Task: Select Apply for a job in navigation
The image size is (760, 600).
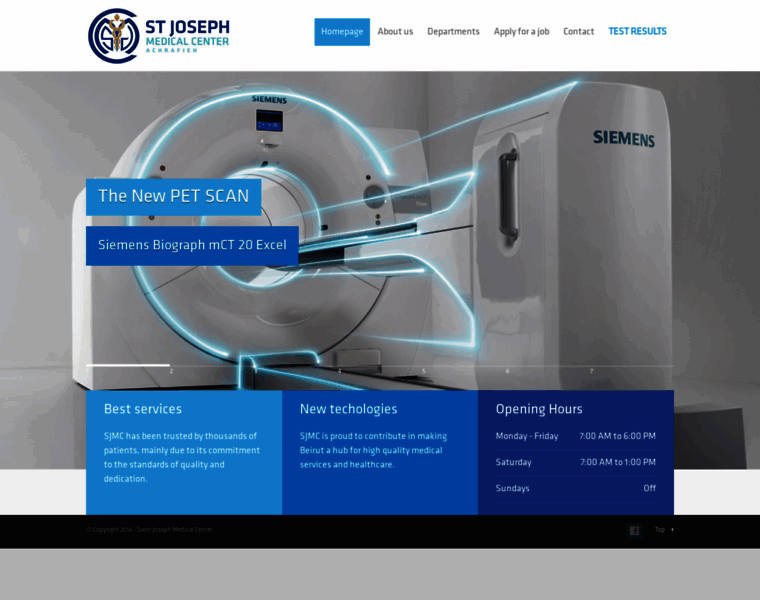Action: 521,32
